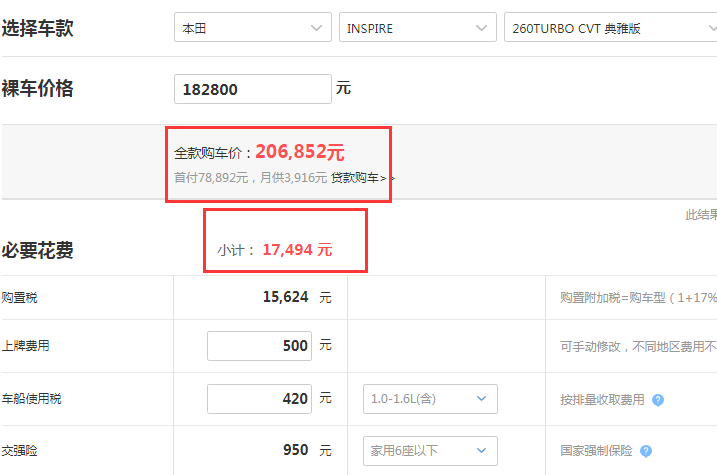Click the 上牌费用 row label

tap(25, 346)
